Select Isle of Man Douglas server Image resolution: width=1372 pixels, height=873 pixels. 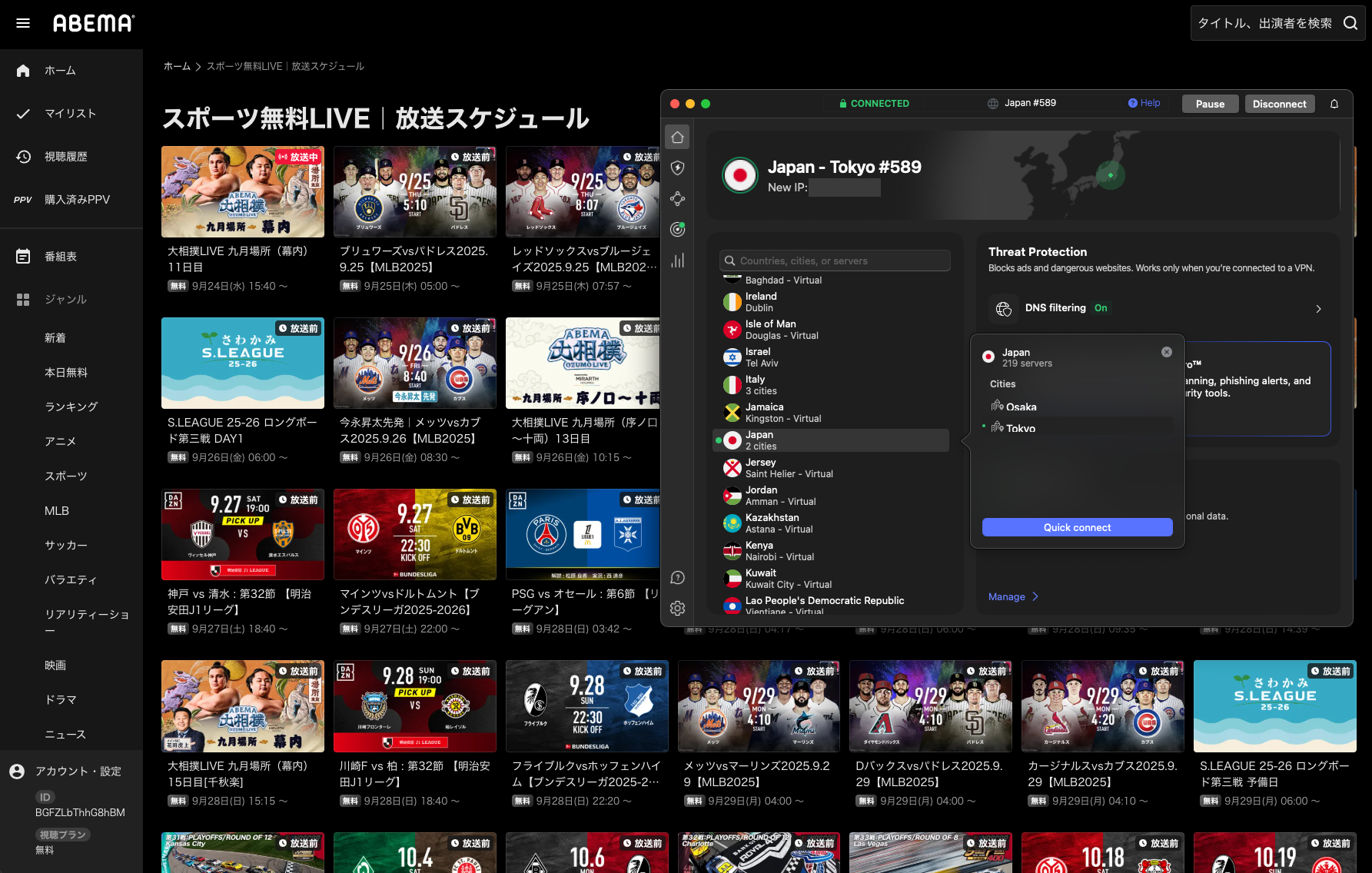832,330
